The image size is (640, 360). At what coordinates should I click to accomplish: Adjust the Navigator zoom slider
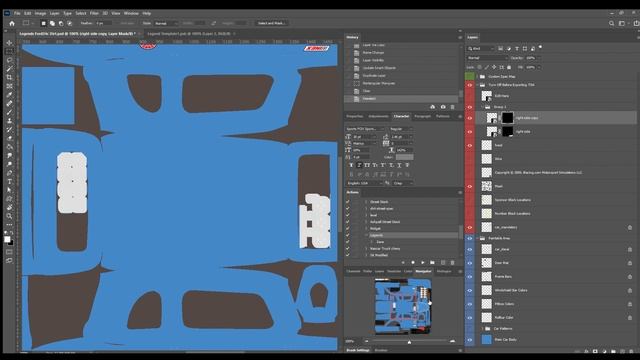[x=409, y=341]
